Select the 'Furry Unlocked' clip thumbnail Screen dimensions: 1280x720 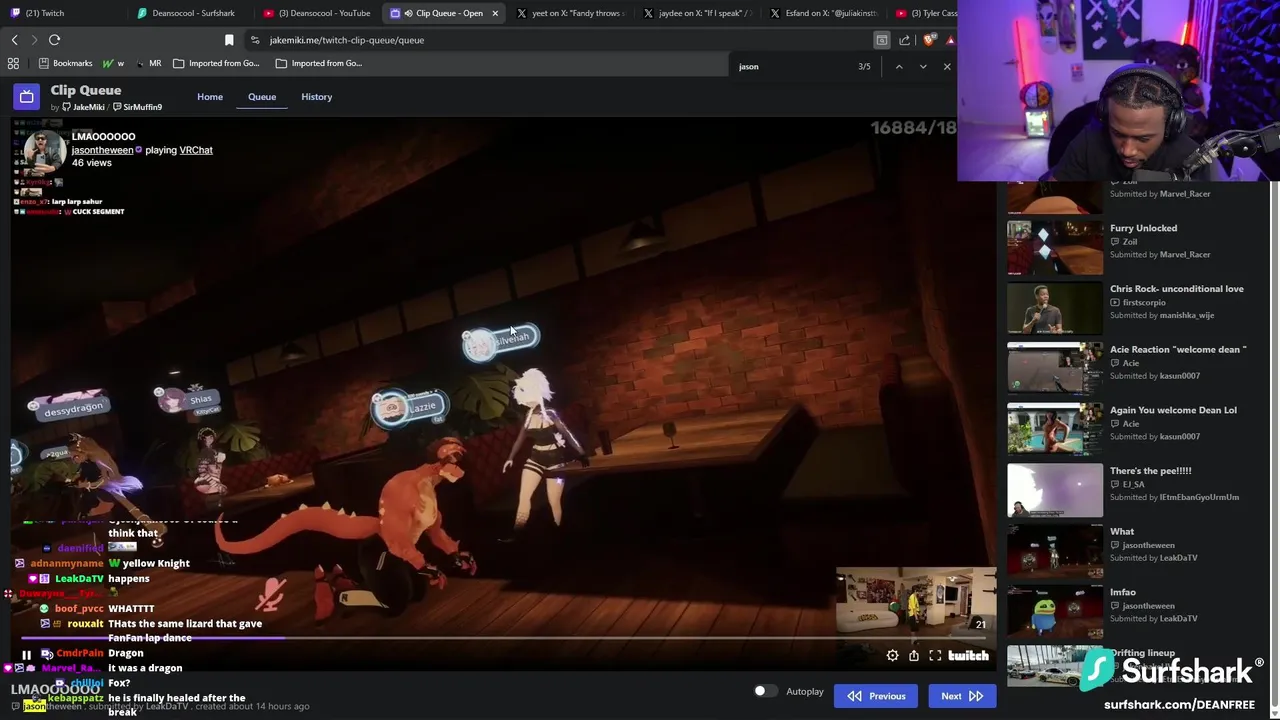tap(1055, 246)
